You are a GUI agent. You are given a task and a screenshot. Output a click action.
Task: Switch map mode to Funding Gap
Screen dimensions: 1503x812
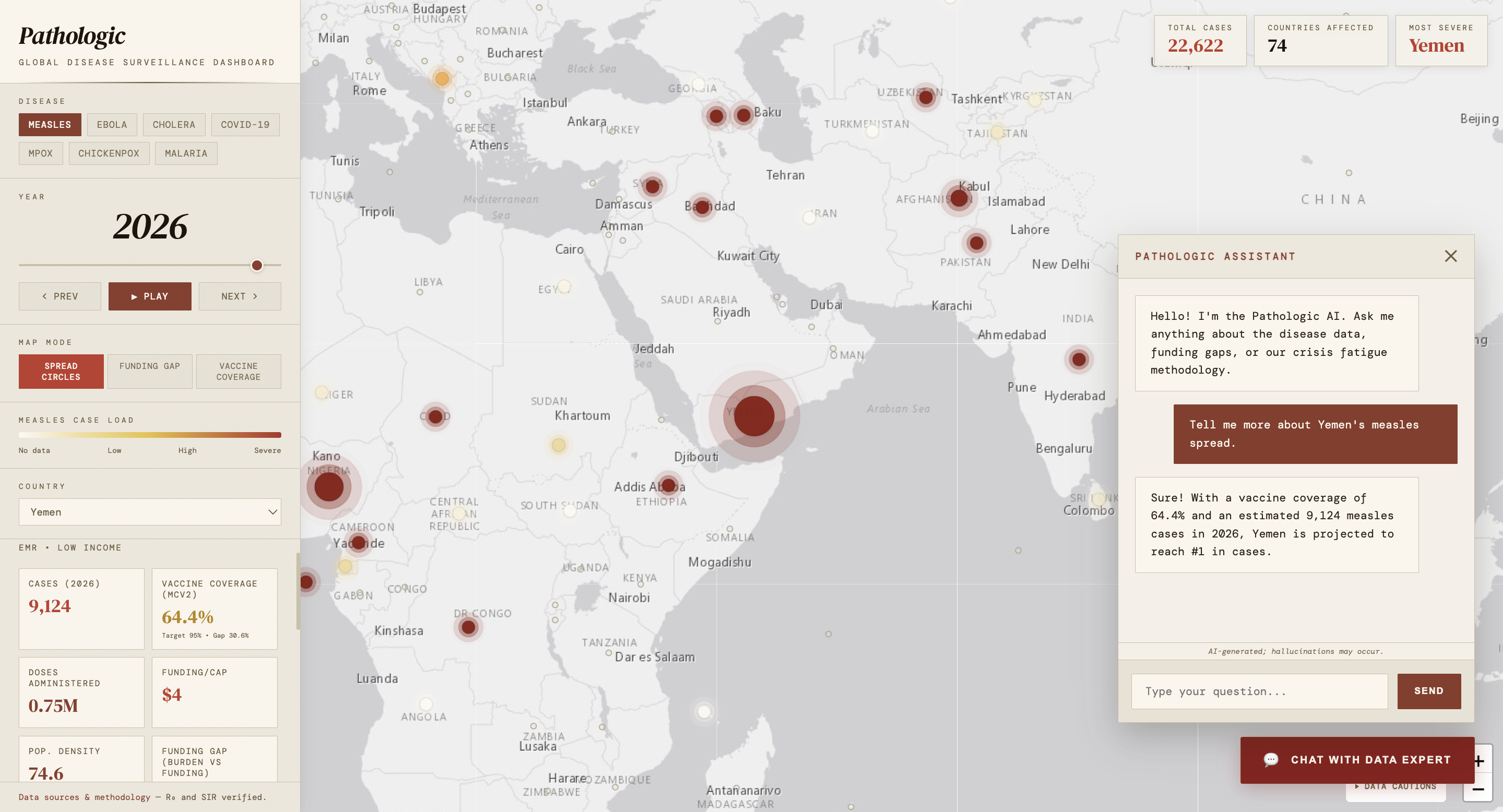click(x=149, y=371)
